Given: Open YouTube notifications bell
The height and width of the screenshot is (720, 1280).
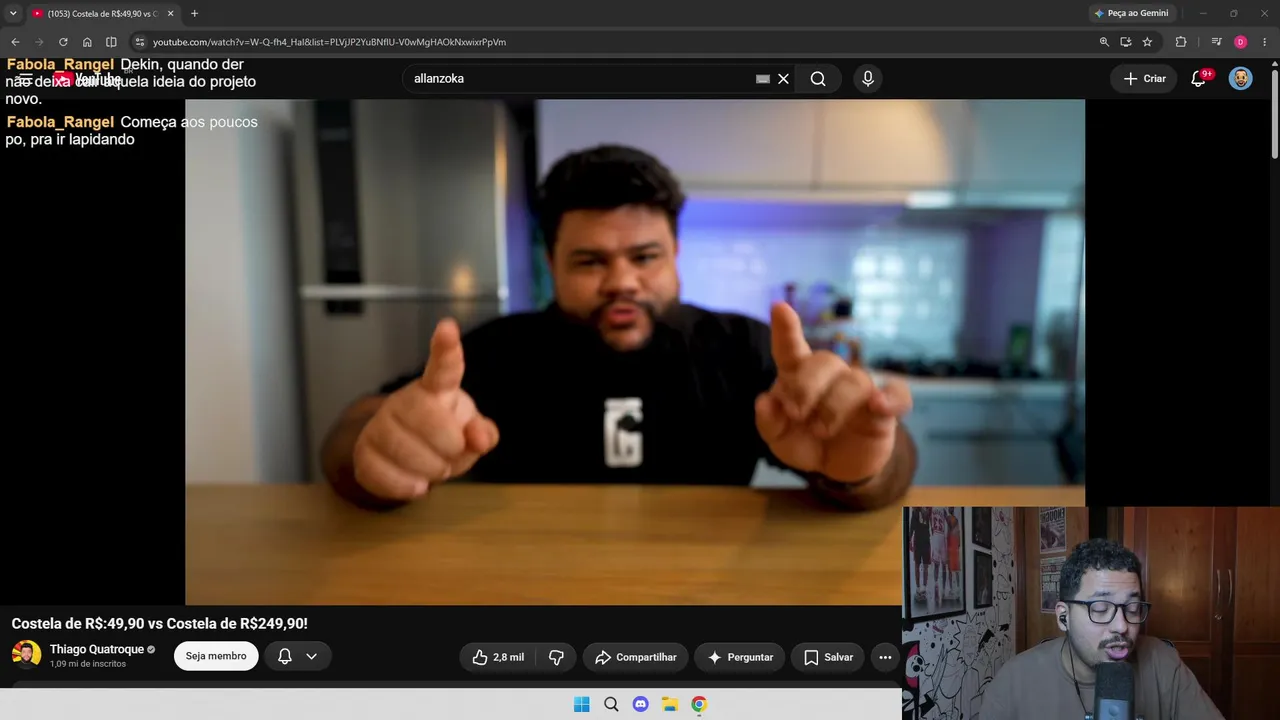Looking at the screenshot, I should tap(1198, 79).
